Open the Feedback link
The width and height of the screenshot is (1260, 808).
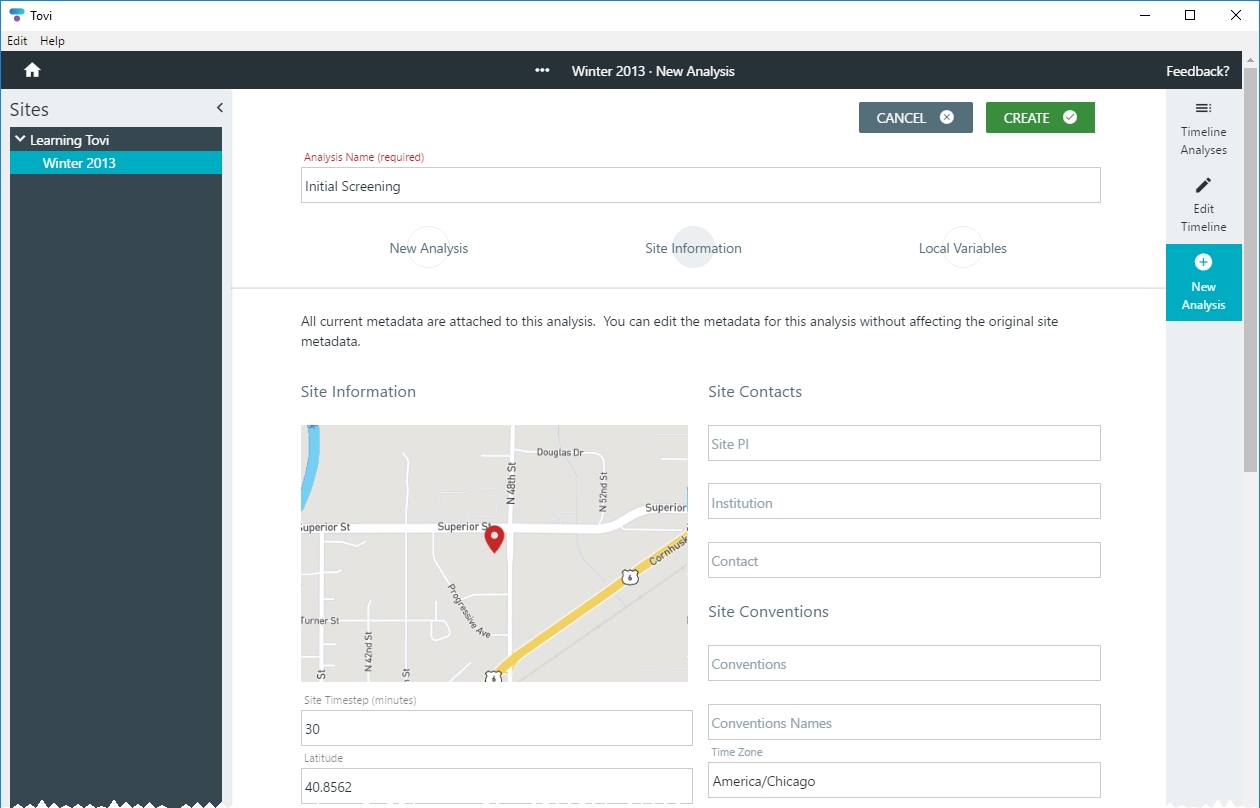[1197, 71]
